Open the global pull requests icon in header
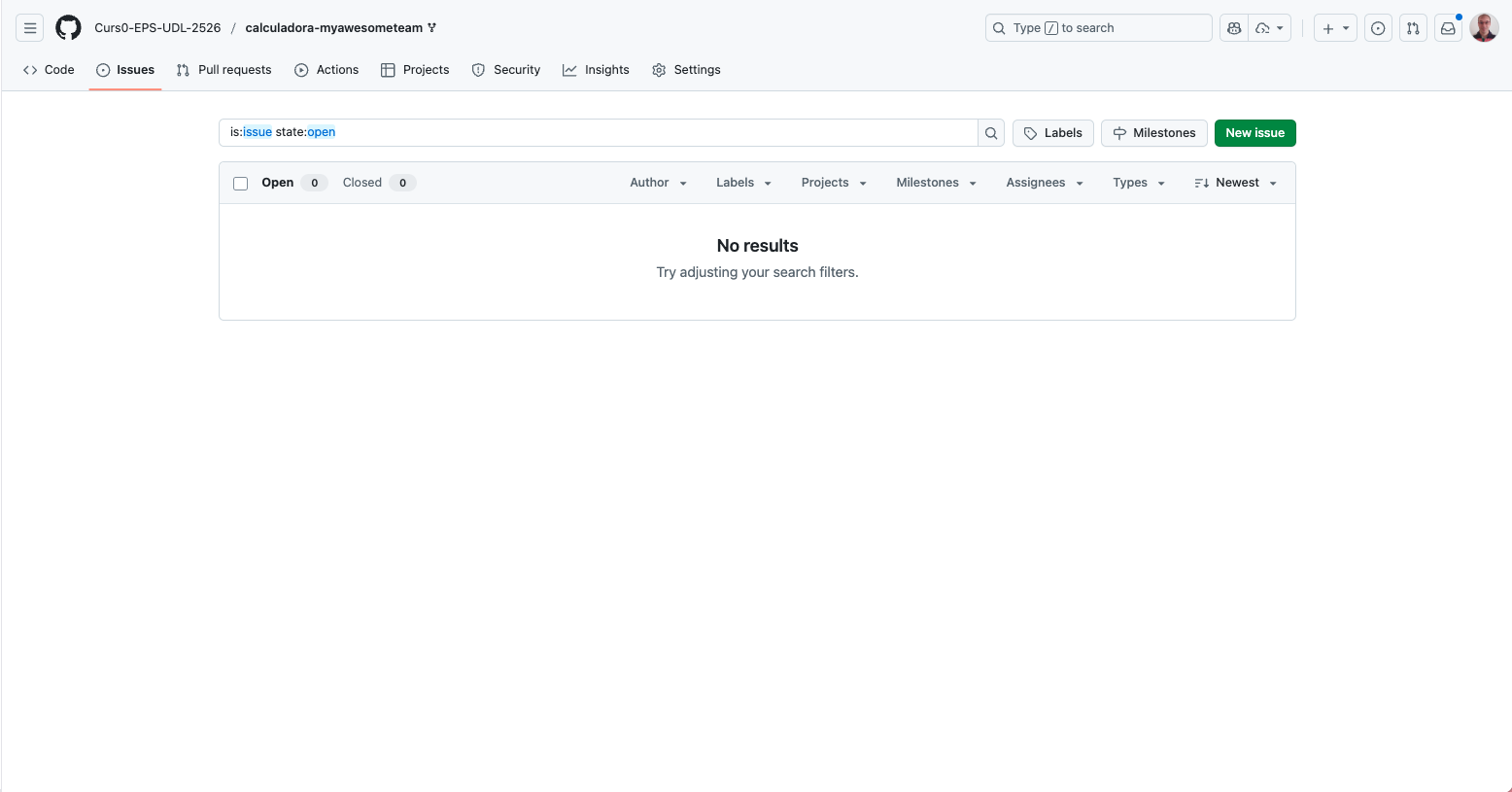 (1413, 28)
